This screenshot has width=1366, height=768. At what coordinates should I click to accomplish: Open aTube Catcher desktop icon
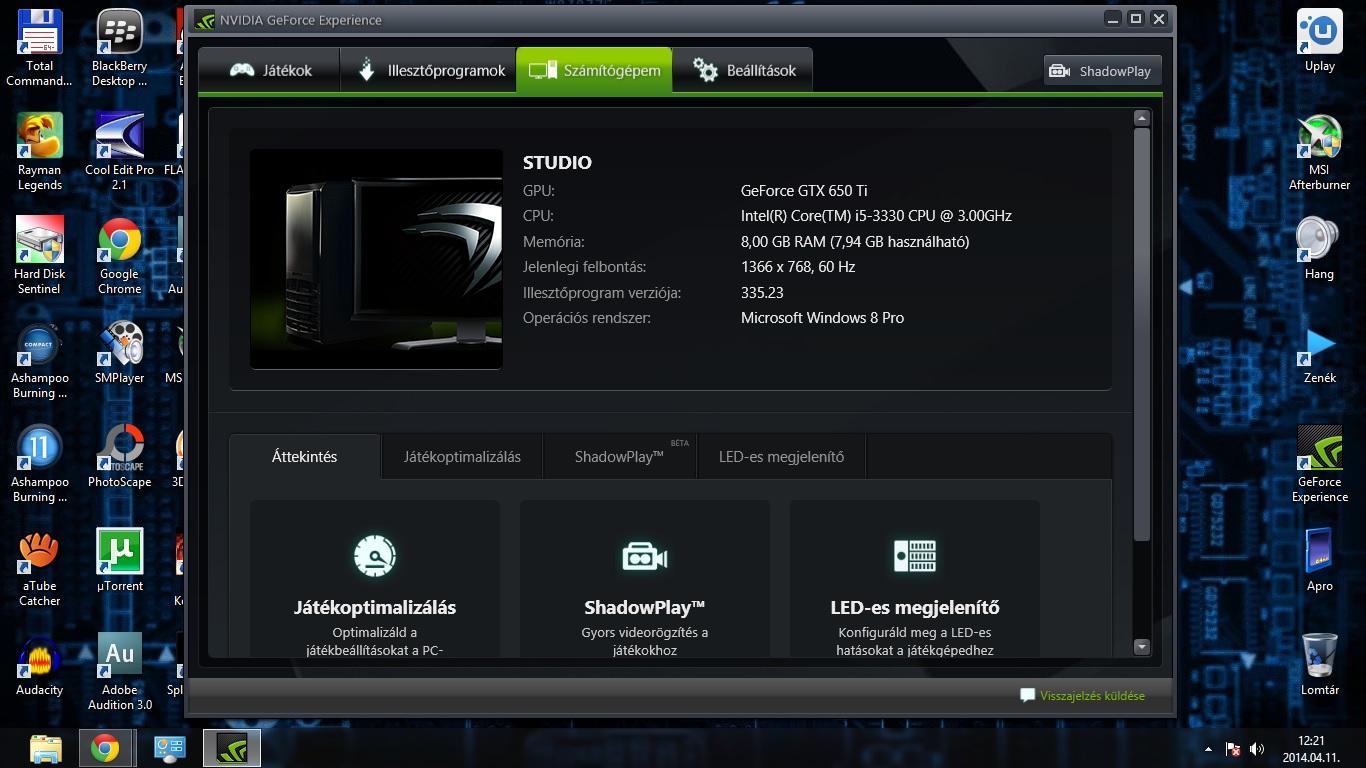(40, 568)
